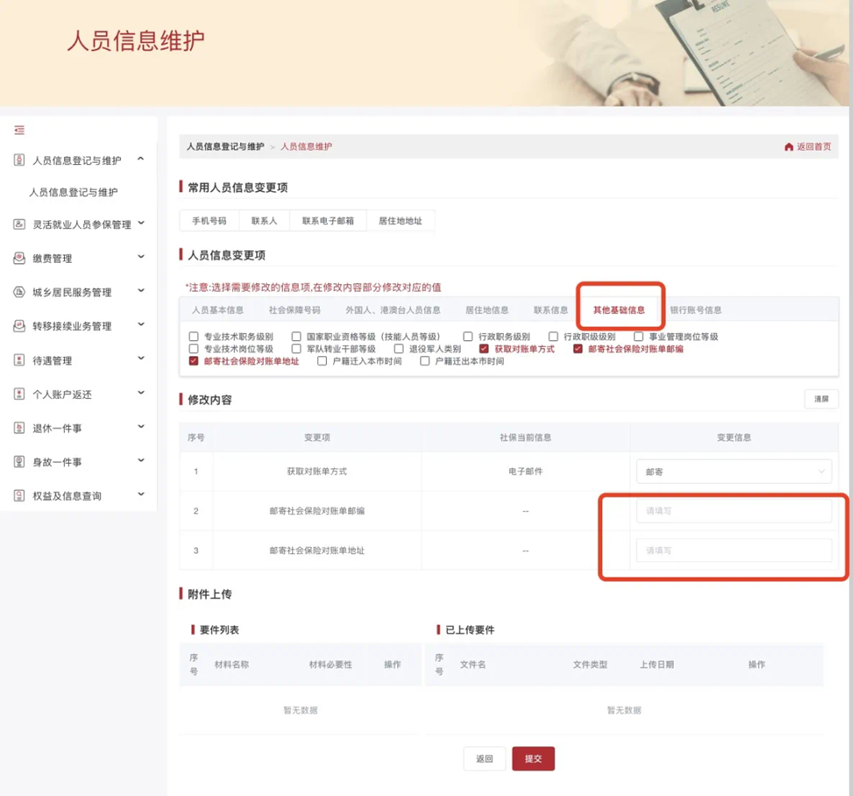Check the 专业技术职务级别 checkbox
This screenshot has height=796, width=853.
point(194,336)
